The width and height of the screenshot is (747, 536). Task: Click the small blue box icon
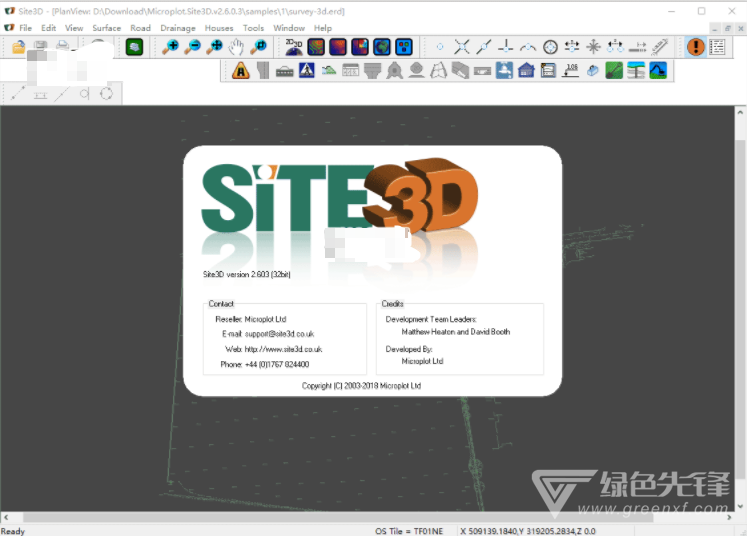592,71
